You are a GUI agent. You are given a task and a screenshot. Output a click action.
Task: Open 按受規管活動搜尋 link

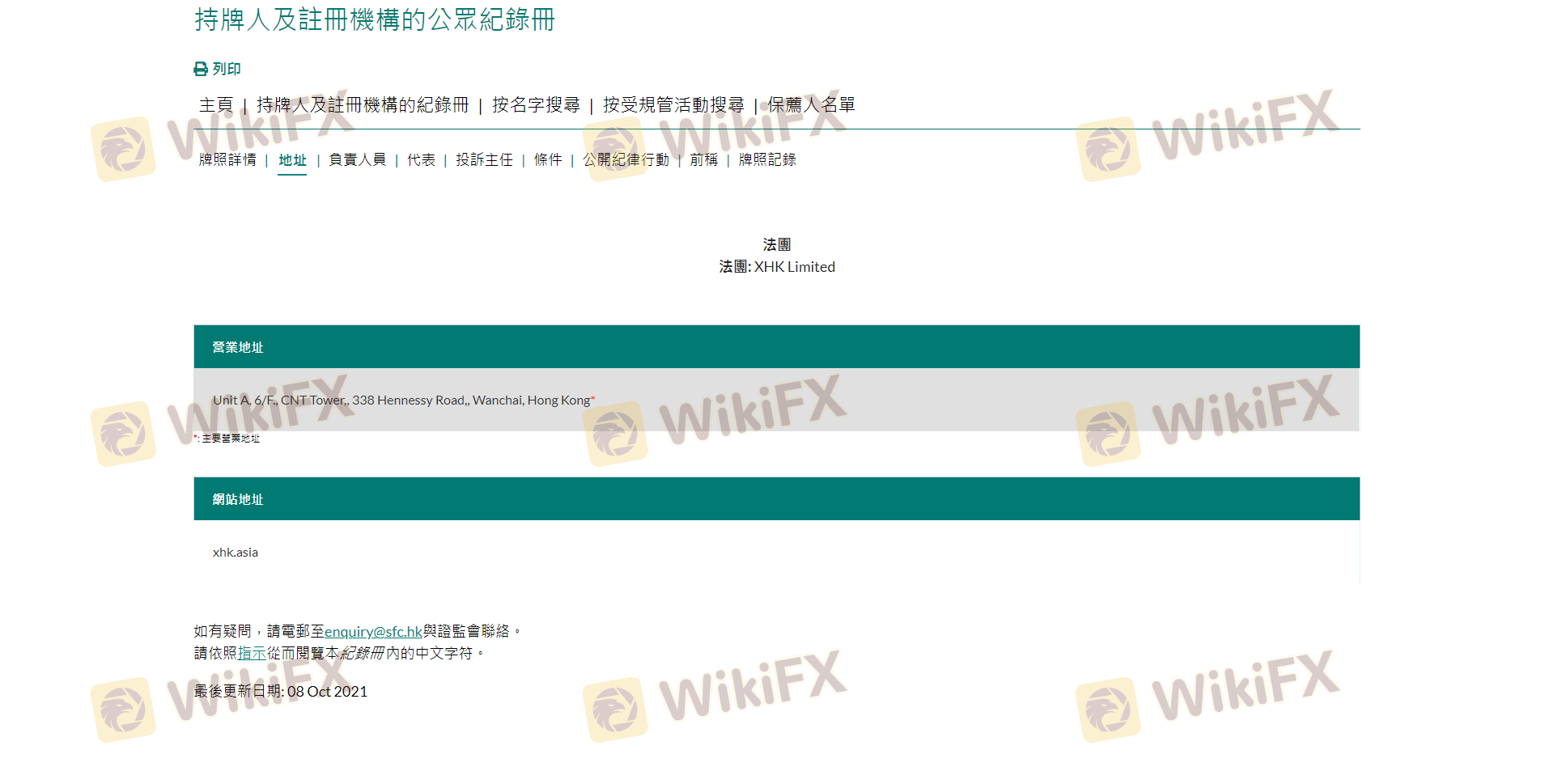[673, 105]
